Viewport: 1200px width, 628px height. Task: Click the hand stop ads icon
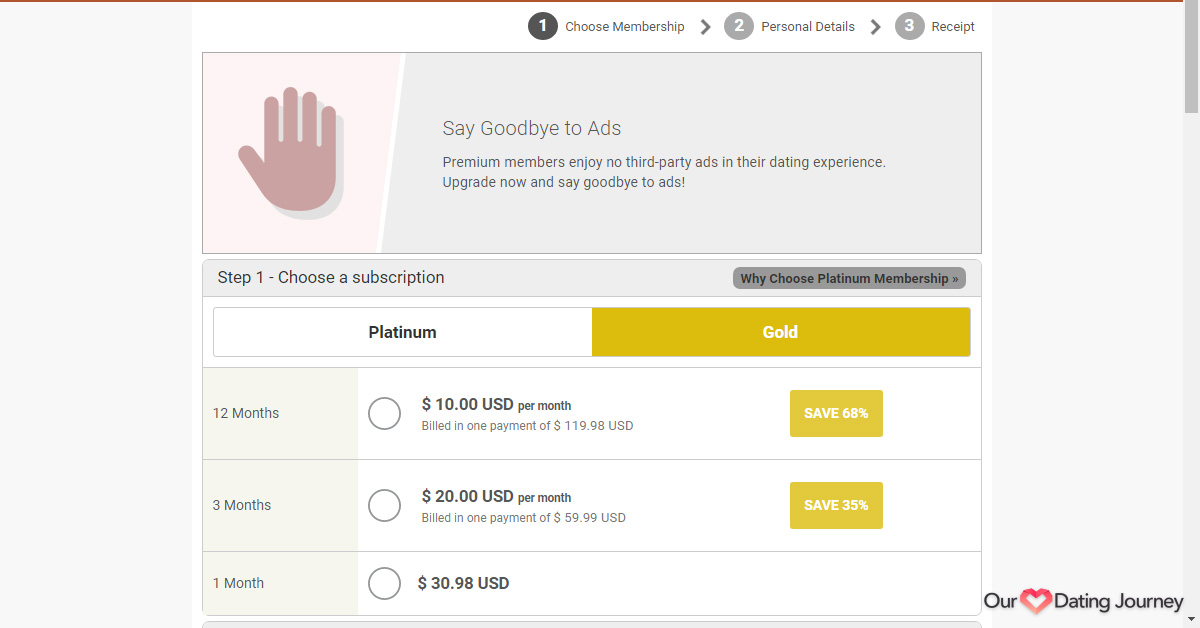(x=290, y=153)
